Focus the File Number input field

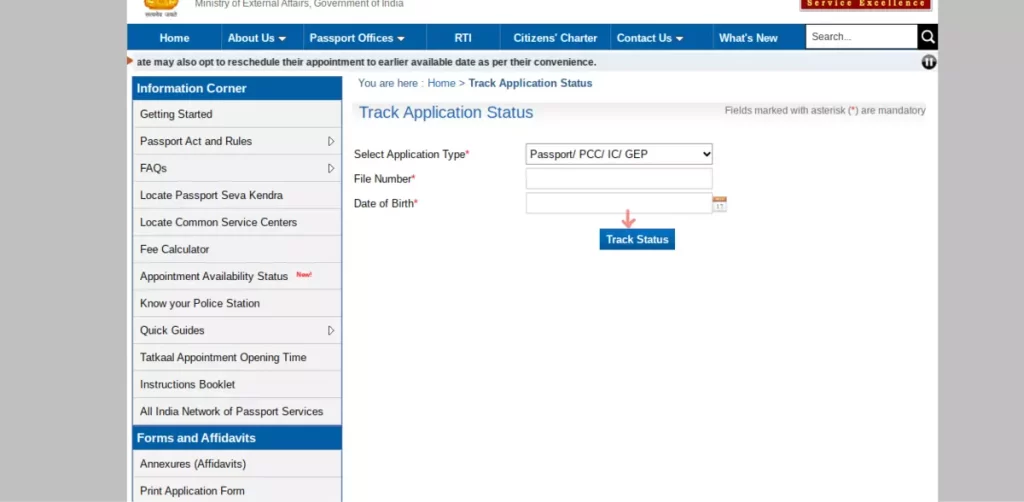(x=619, y=179)
